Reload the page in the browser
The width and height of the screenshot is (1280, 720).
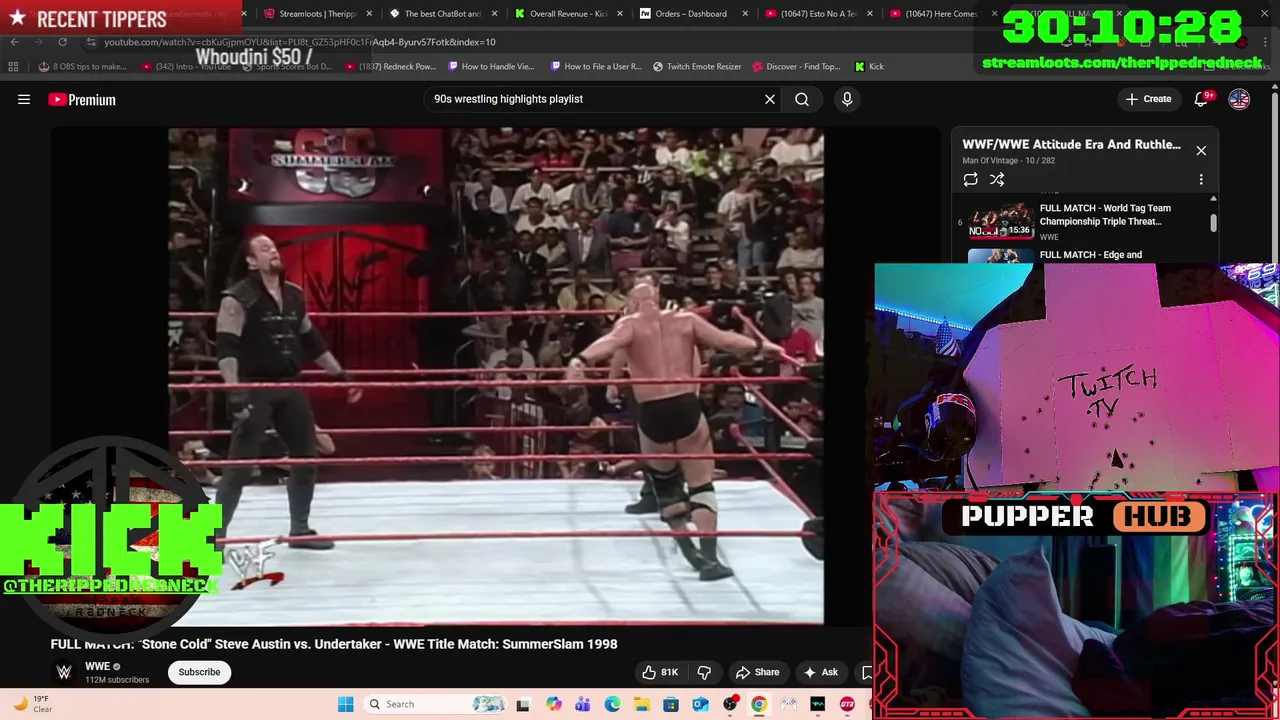tap(62, 42)
